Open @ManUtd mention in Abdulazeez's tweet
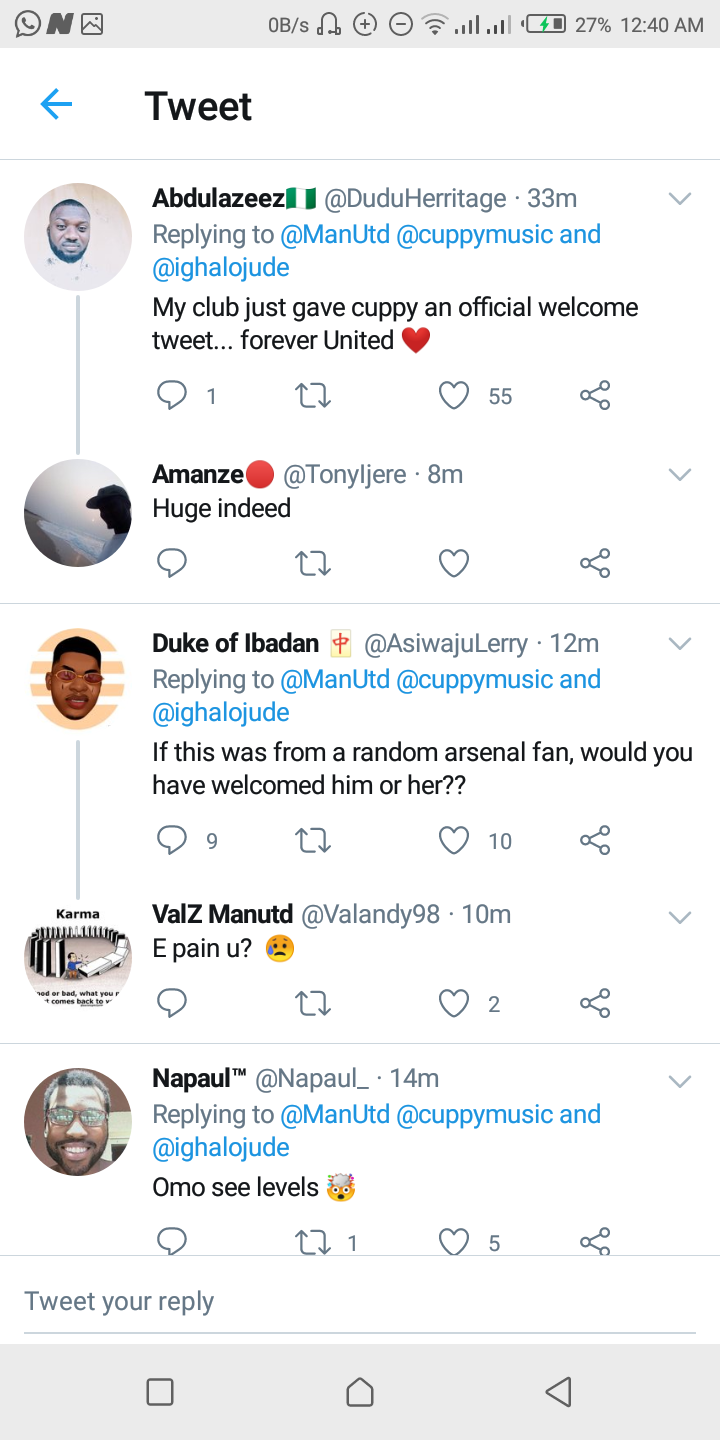The image size is (720, 1440). point(335,235)
